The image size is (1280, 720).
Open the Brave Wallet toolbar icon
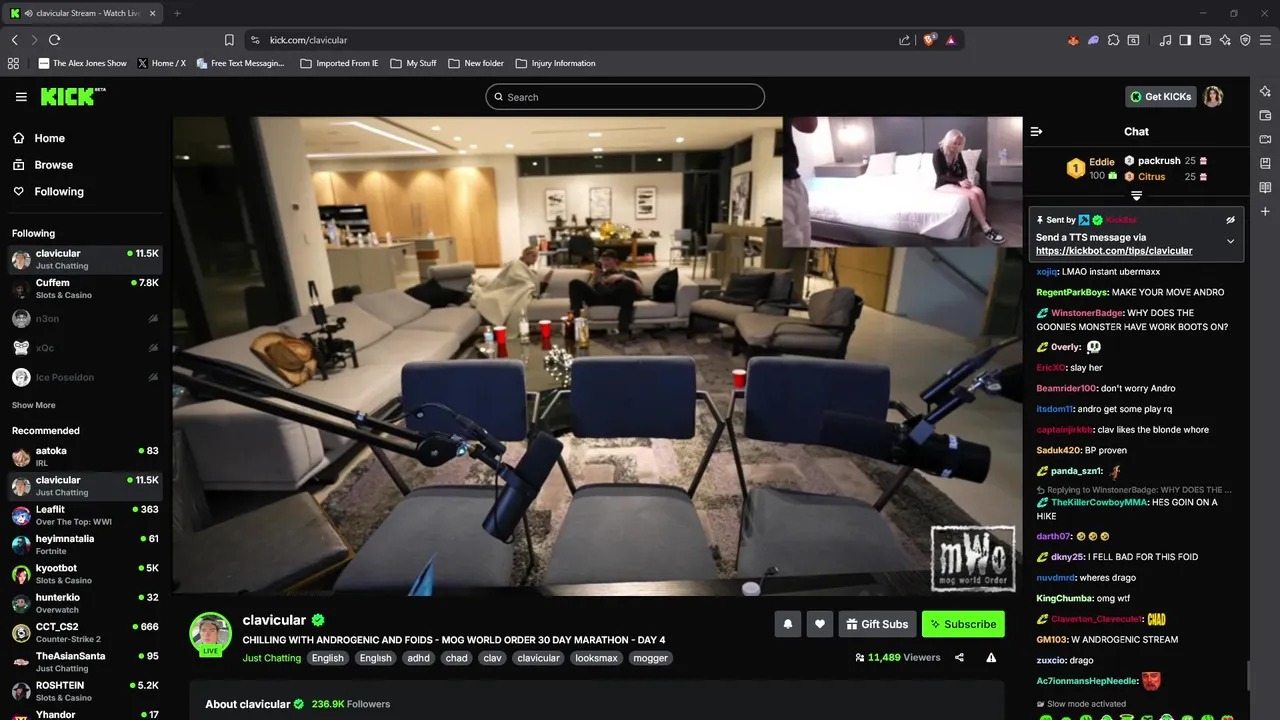click(x=1205, y=40)
